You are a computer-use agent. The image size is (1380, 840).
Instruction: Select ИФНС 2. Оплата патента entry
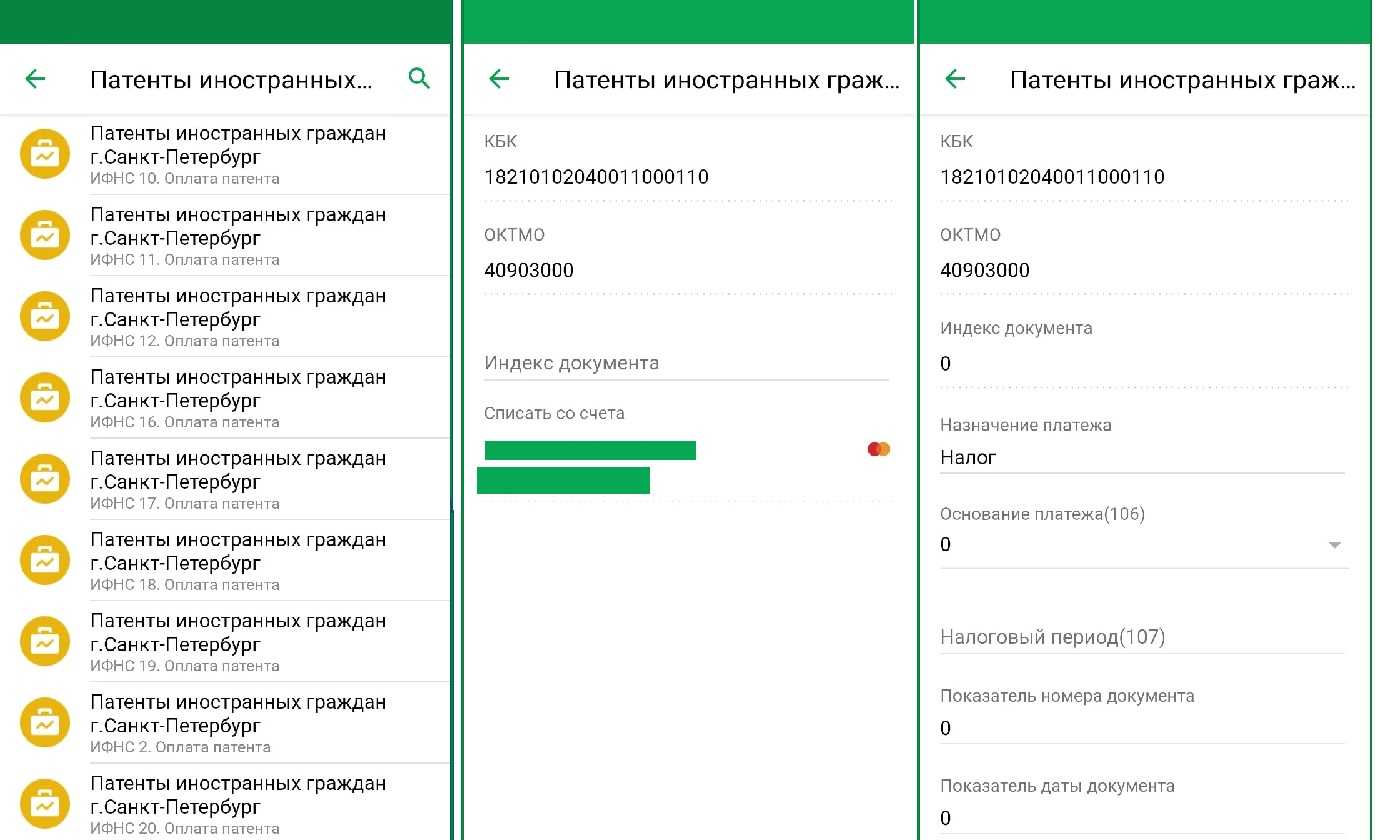[225, 722]
